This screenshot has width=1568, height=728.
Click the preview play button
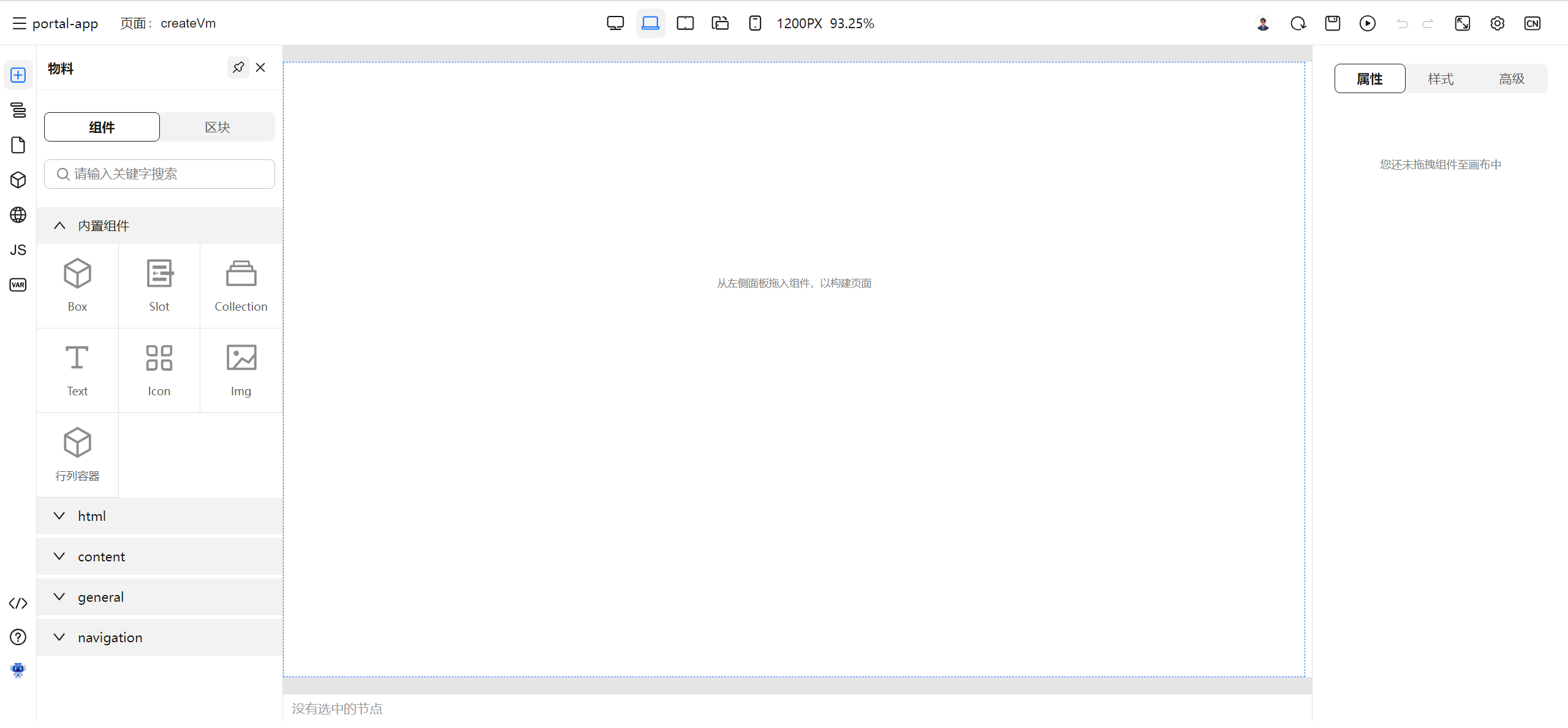click(1367, 23)
